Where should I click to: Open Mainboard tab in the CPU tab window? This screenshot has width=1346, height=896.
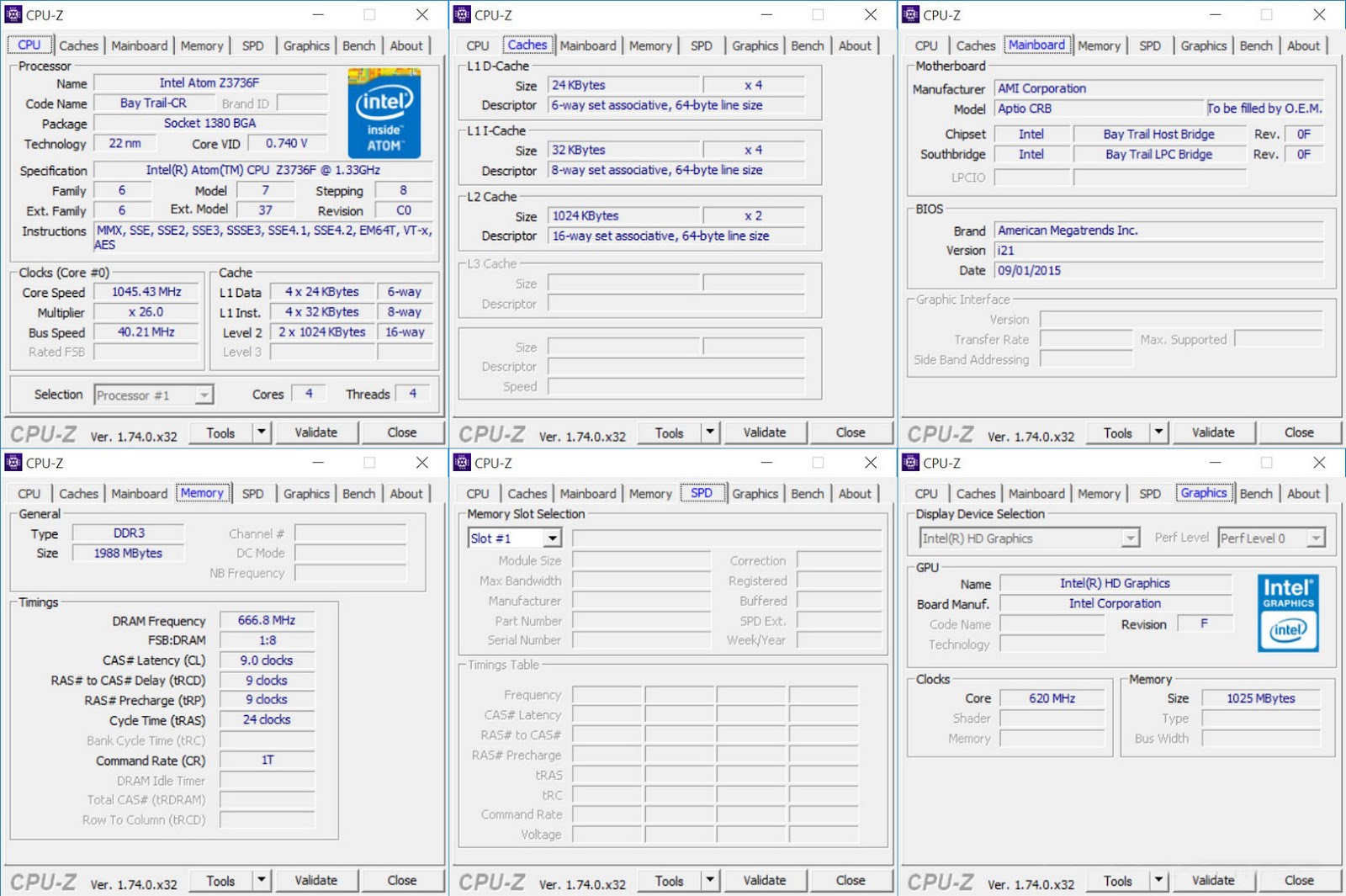[x=140, y=45]
